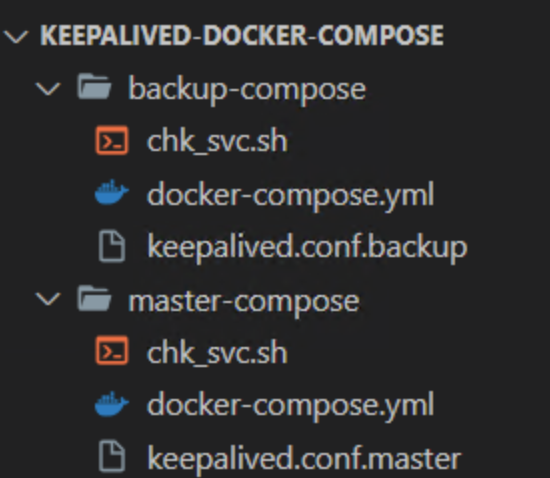Image resolution: width=550 pixels, height=478 pixels.
Task: Click the folder icon of backup-compose
Action: (x=94, y=86)
